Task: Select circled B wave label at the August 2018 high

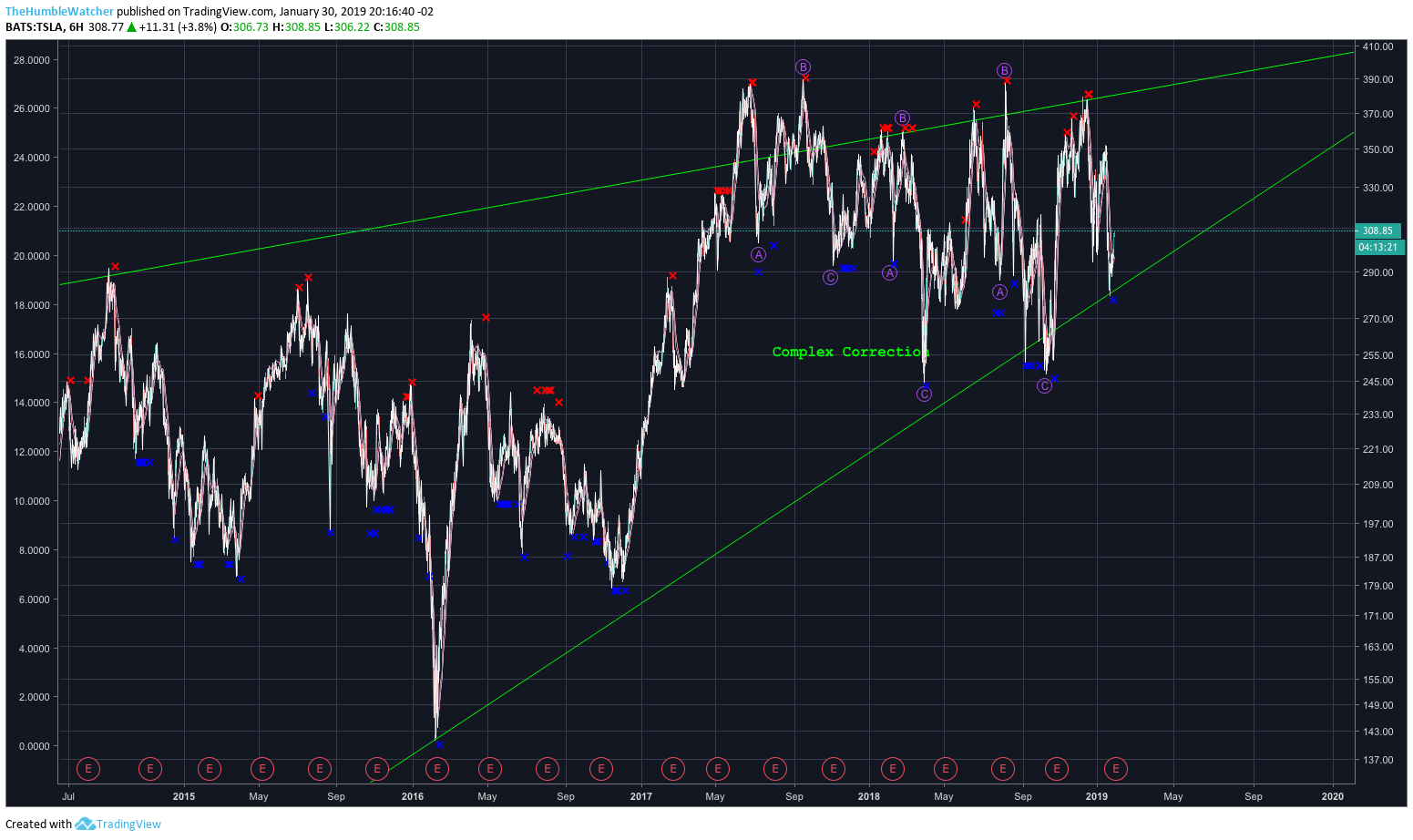Action: (x=1004, y=71)
